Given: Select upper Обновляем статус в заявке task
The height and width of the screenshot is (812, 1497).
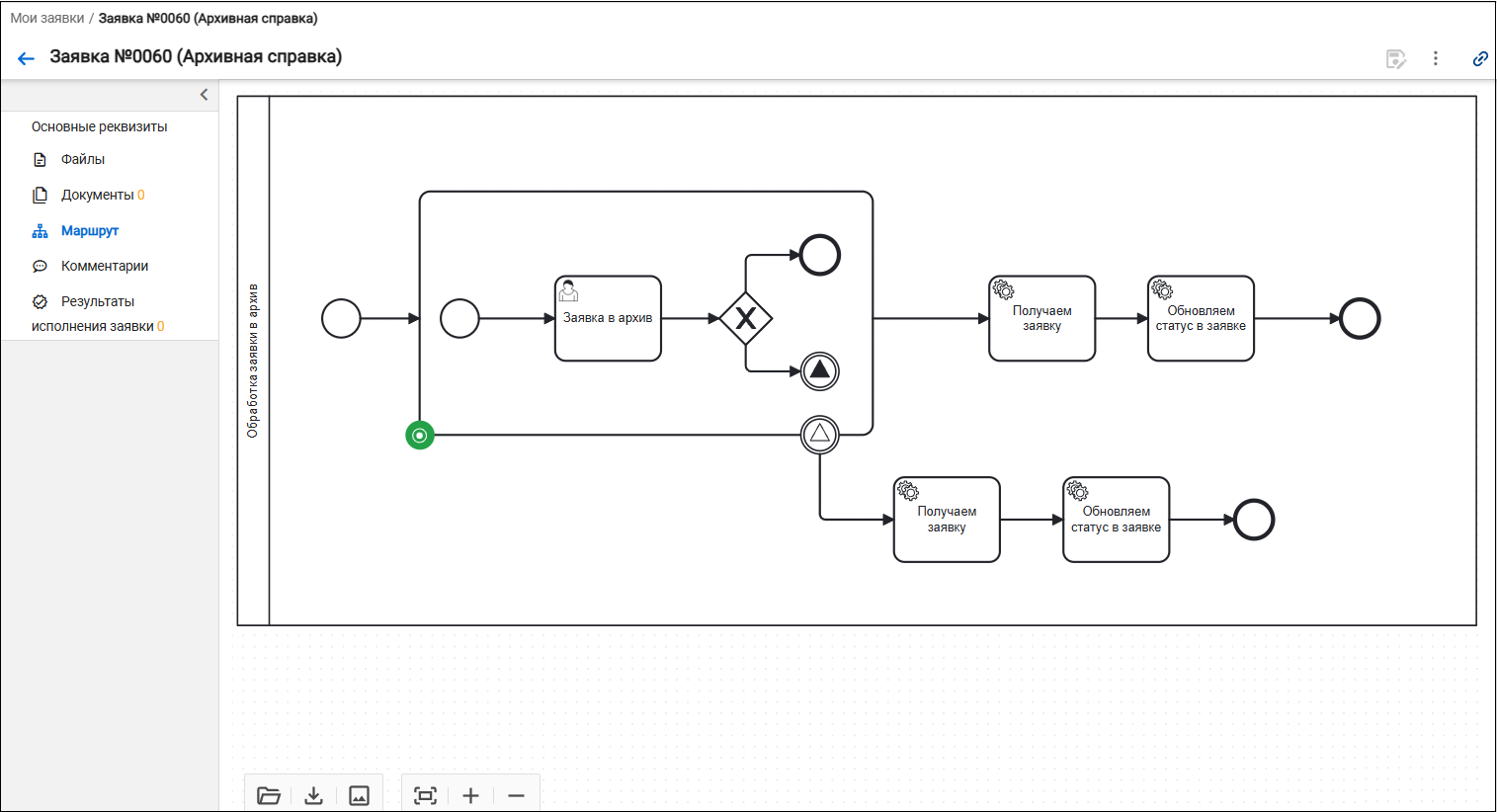Looking at the screenshot, I should click(x=1201, y=318).
